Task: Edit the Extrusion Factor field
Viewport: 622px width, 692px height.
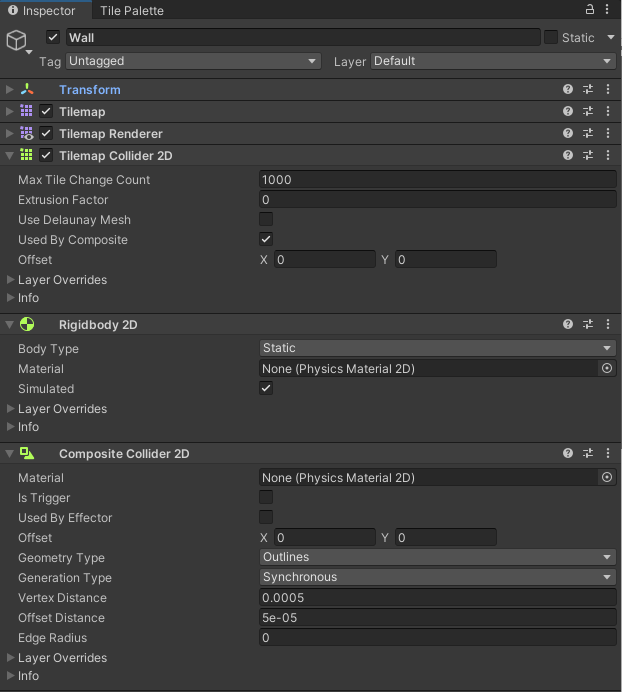Action: pyautogui.click(x=437, y=199)
